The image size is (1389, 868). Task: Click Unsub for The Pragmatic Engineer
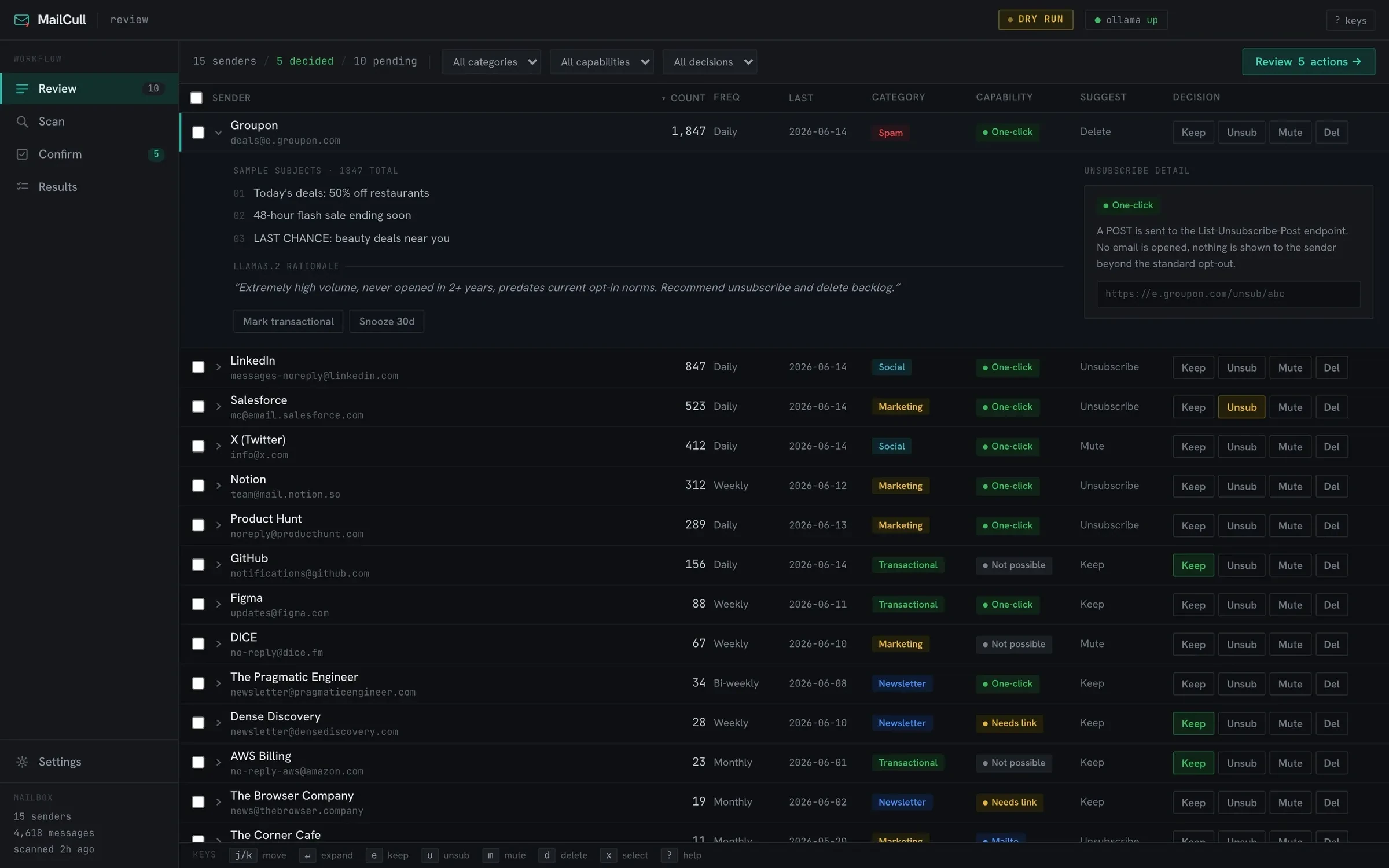coord(1241,684)
